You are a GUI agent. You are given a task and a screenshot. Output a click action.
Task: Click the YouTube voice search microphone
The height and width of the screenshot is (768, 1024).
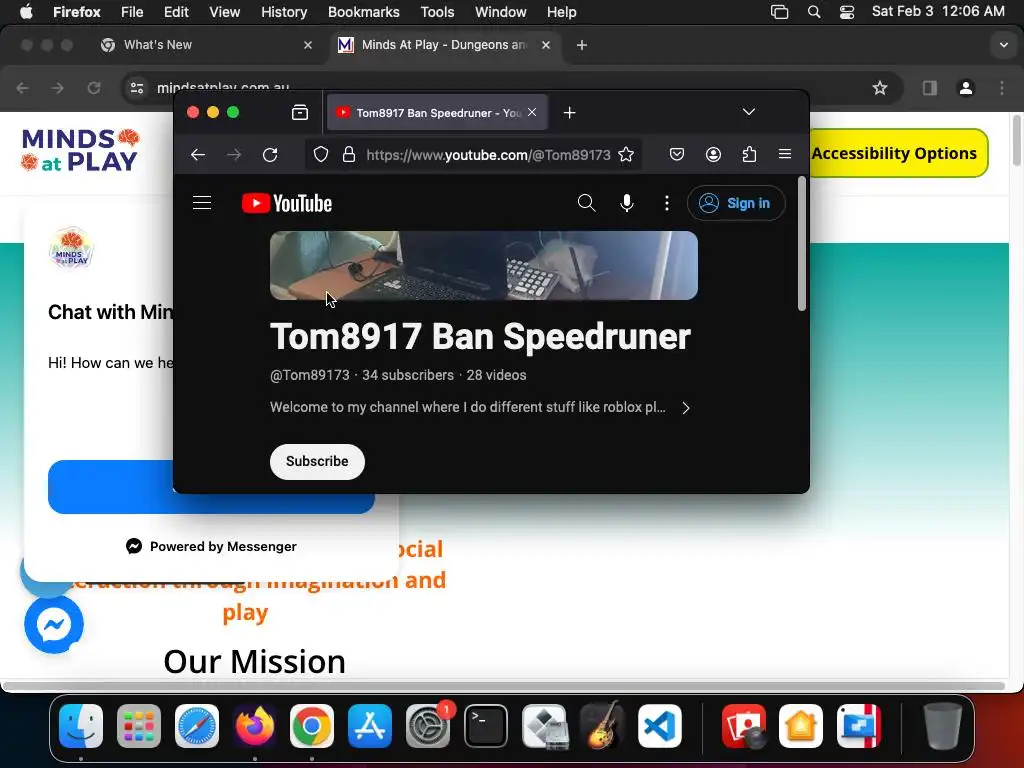coord(626,203)
